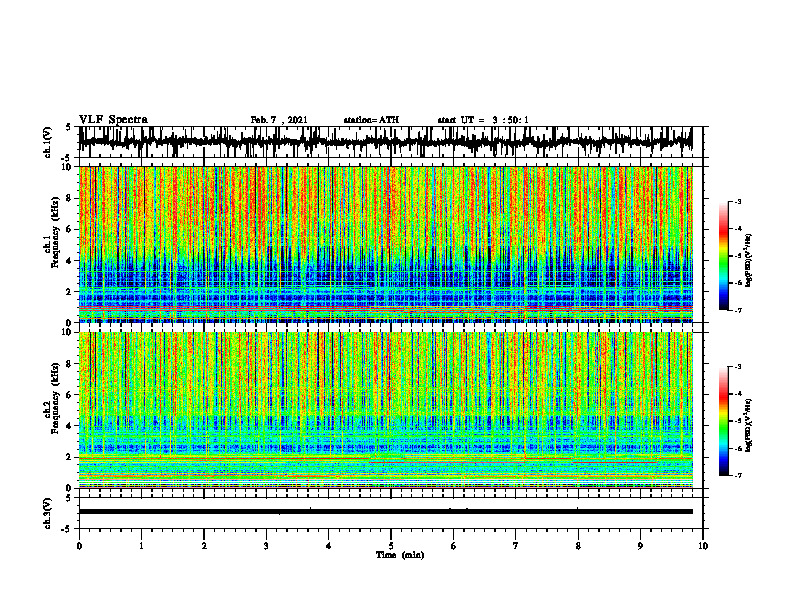Click inside the ch.1 spectrogram panel
The width and height of the screenshot is (792, 612).
(x=385, y=244)
